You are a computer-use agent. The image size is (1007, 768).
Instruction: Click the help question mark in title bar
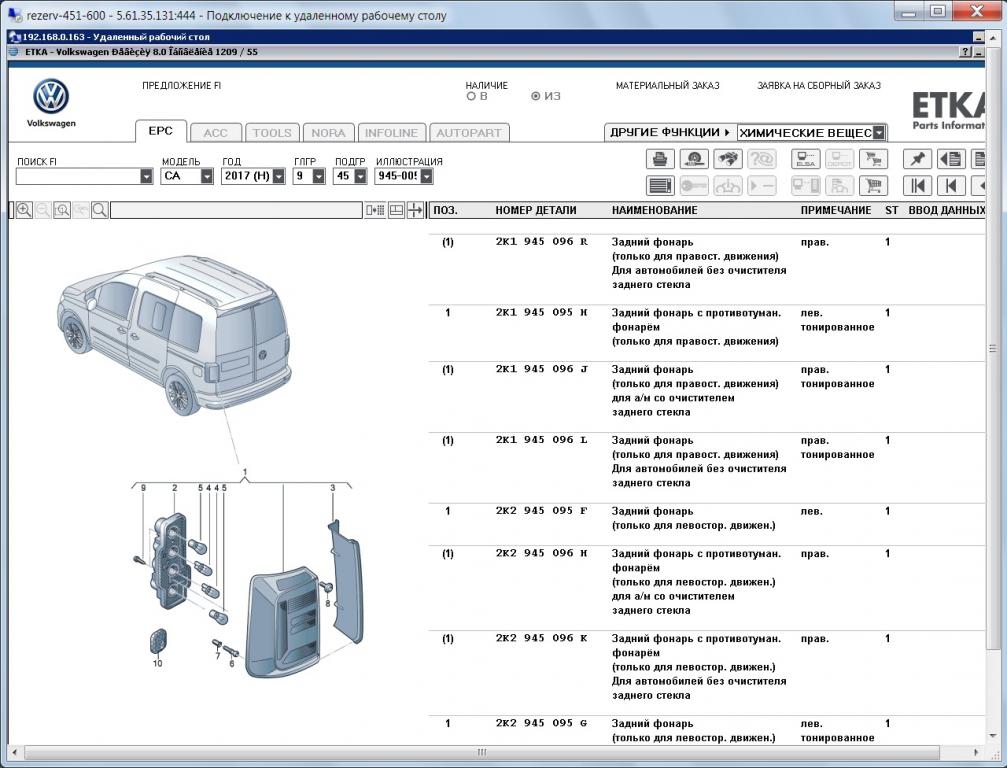(x=965, y=52)
